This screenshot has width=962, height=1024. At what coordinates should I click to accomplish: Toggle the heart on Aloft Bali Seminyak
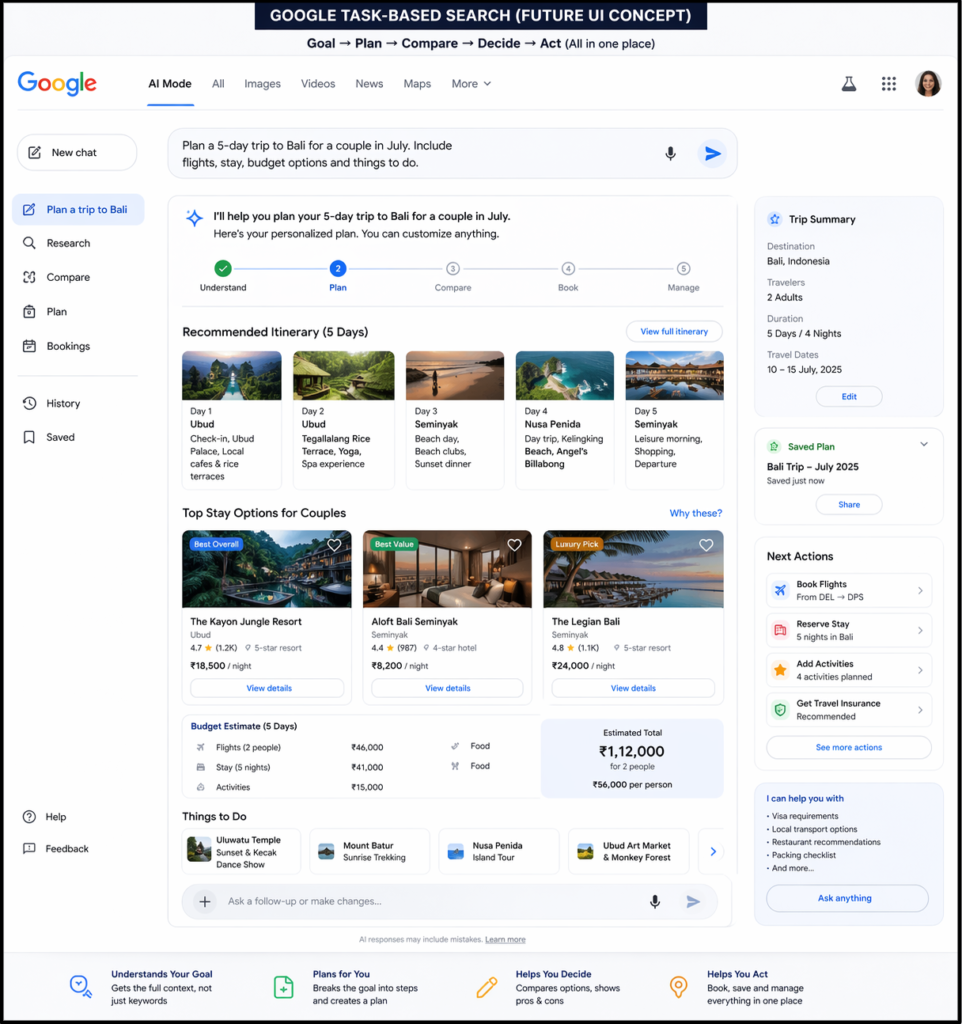pos(514,545)
